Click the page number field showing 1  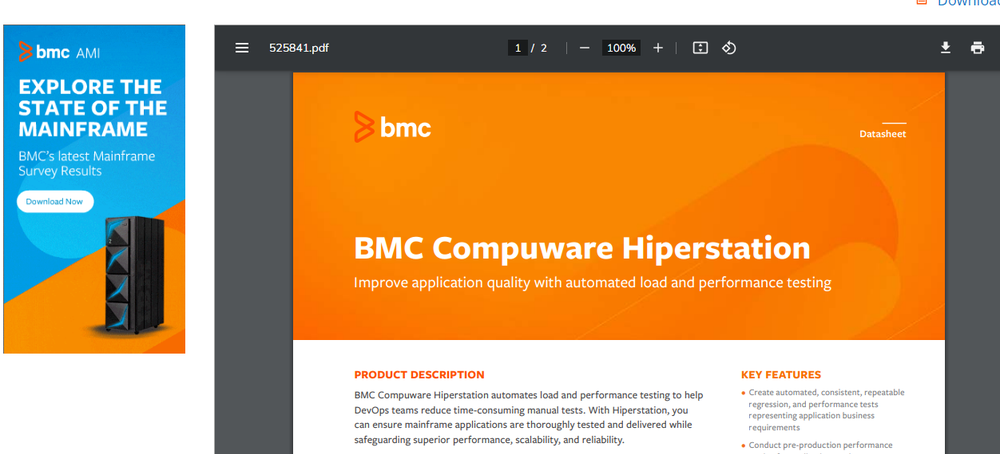point(518,48)
